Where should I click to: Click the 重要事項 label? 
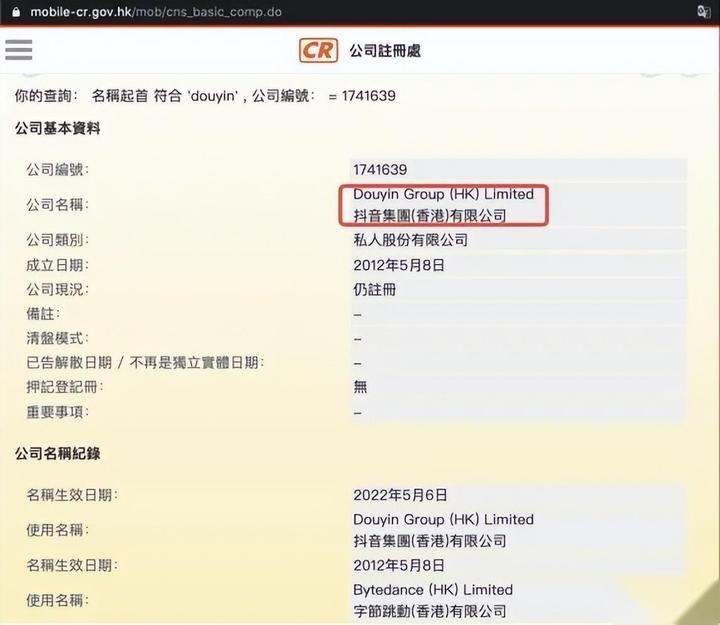(57, 412)
